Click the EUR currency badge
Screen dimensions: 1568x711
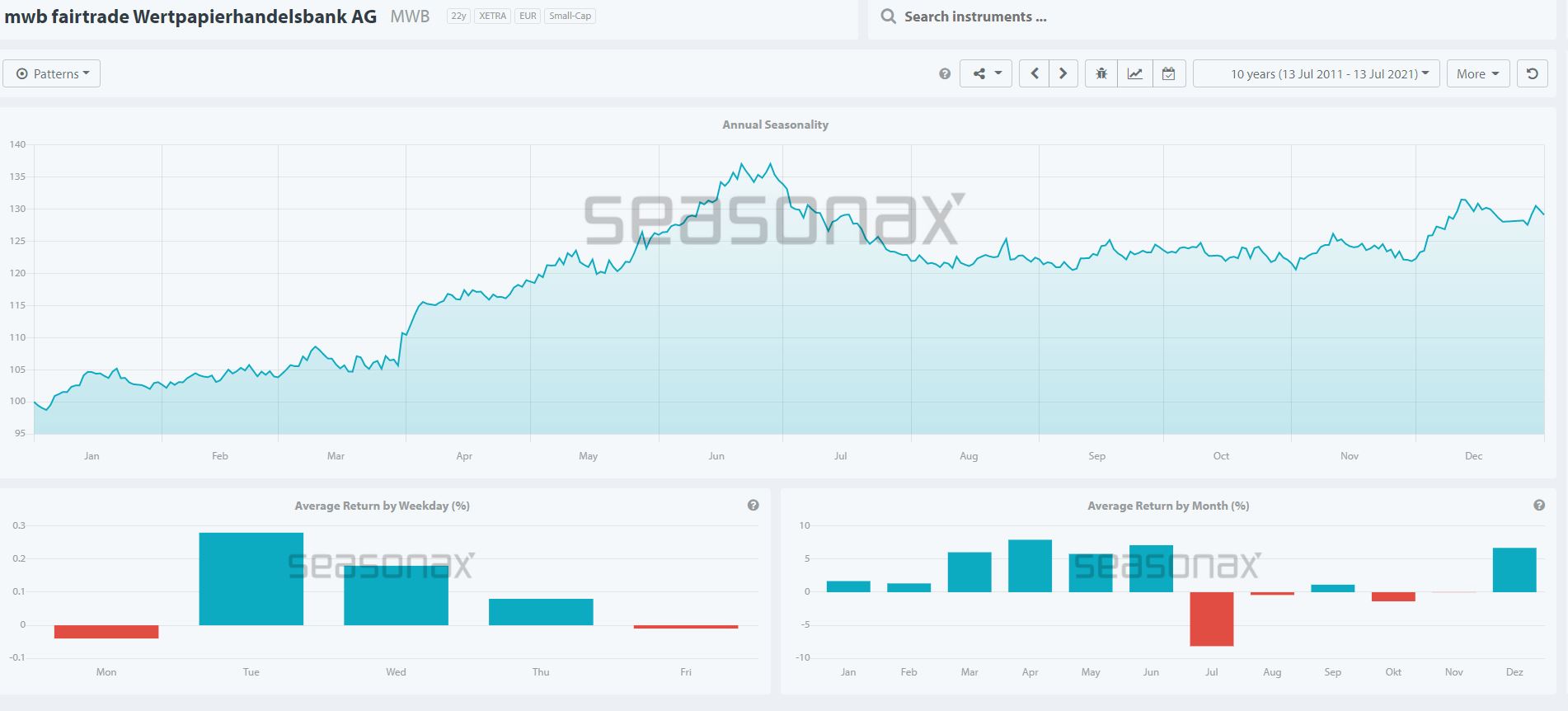click(528, 16)
